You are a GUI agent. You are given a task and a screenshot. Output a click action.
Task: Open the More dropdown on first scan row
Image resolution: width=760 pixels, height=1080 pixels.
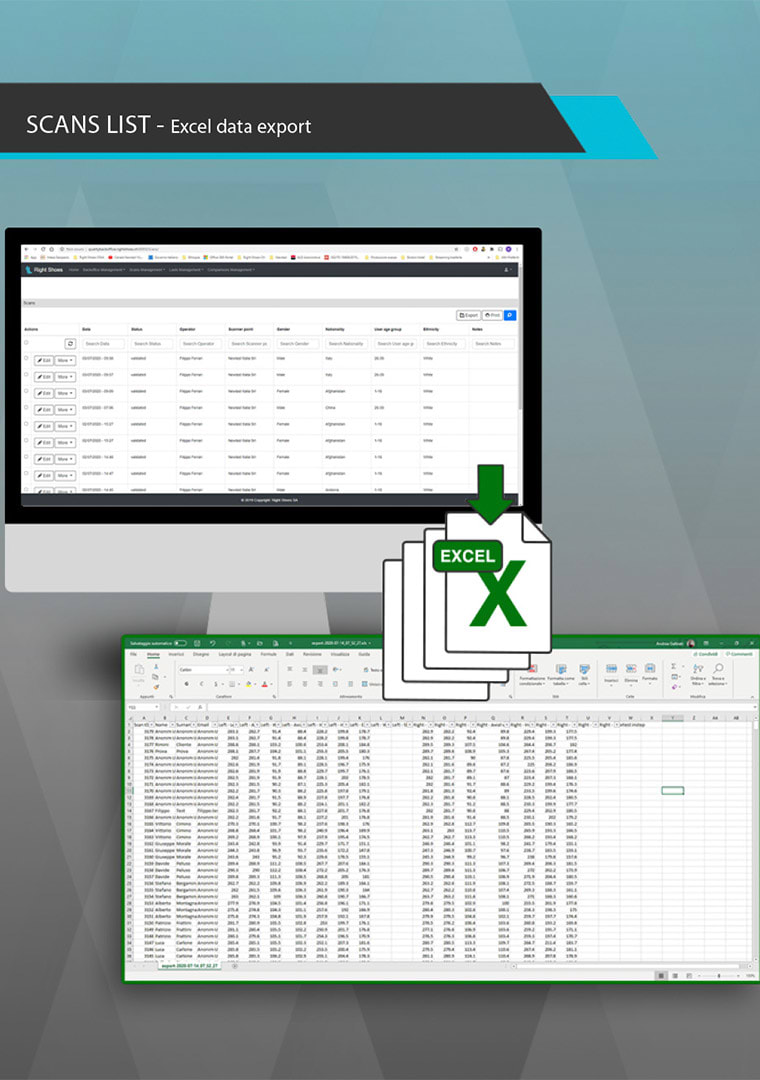point(65,360)
